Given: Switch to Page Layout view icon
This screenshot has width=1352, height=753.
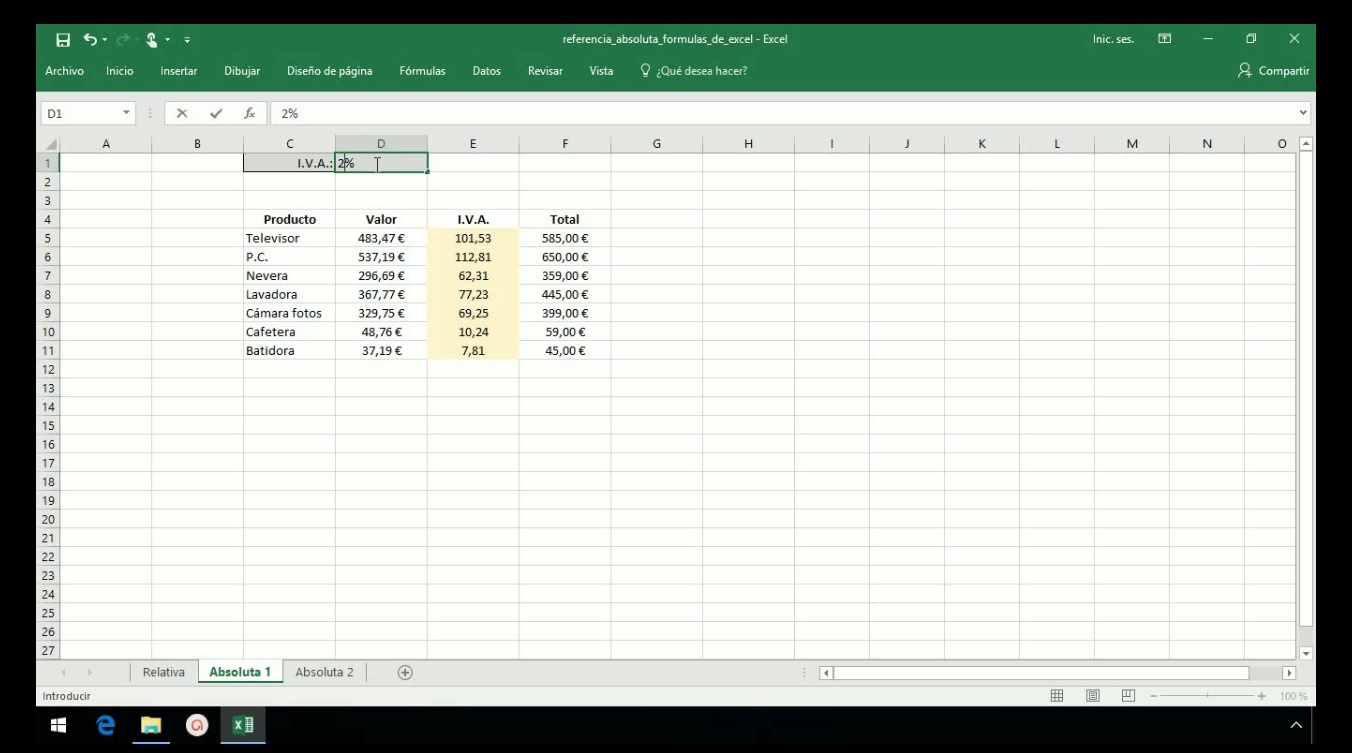Looking at the screenshot, I should pyautogui.click(x=1093, y=696).
